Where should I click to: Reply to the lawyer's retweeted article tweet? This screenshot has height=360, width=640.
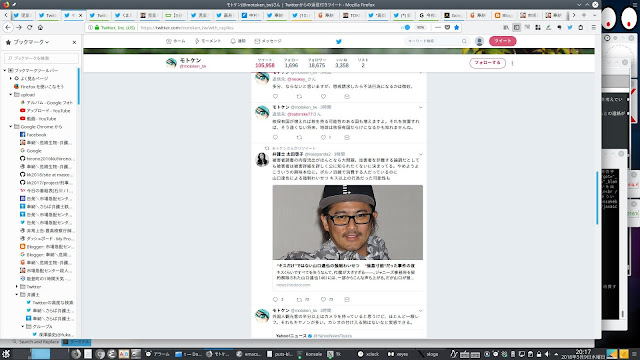click(x=276, y=299)
